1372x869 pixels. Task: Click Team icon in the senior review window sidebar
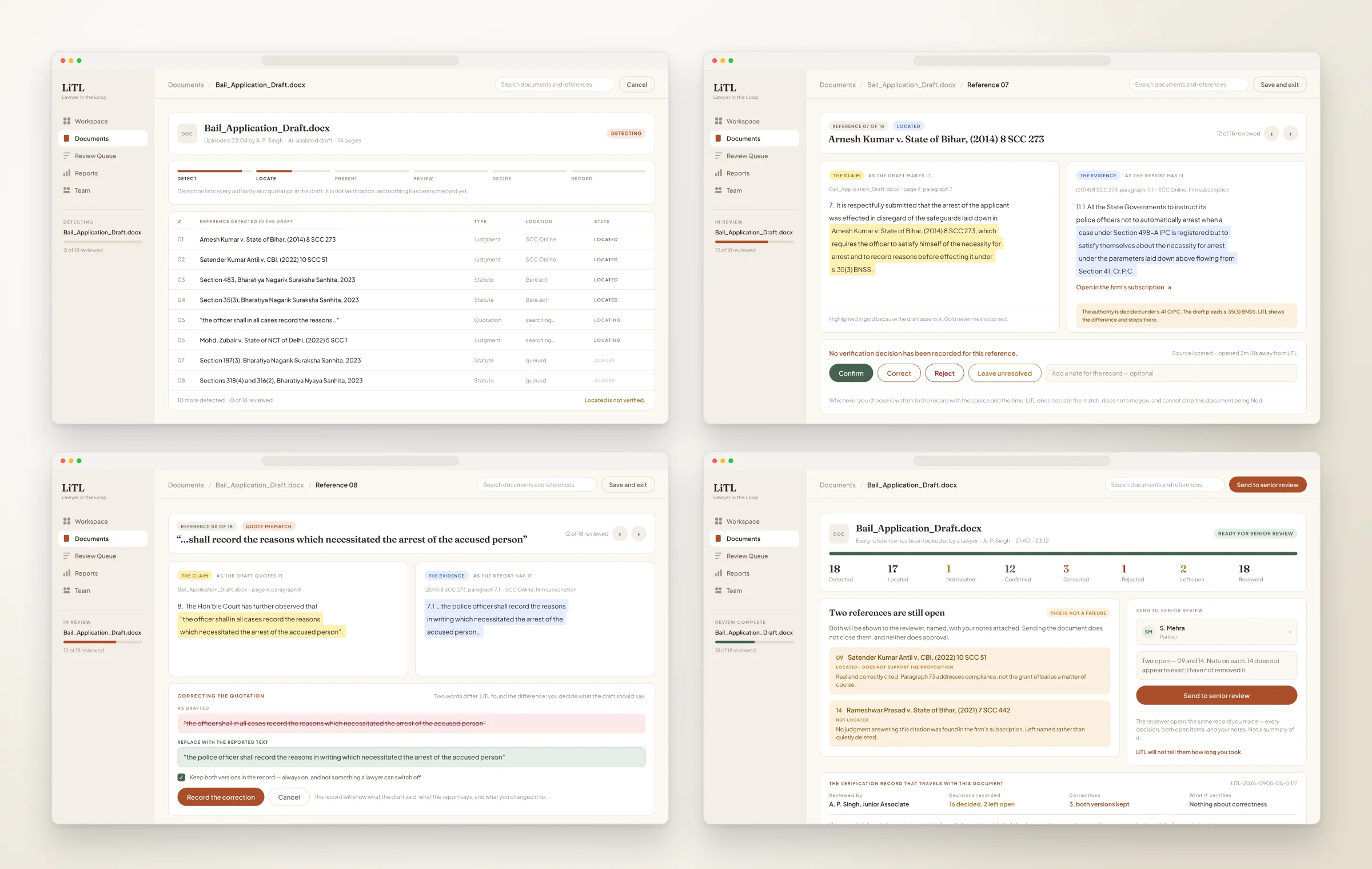pyautogui.click(x=719, y=591)
